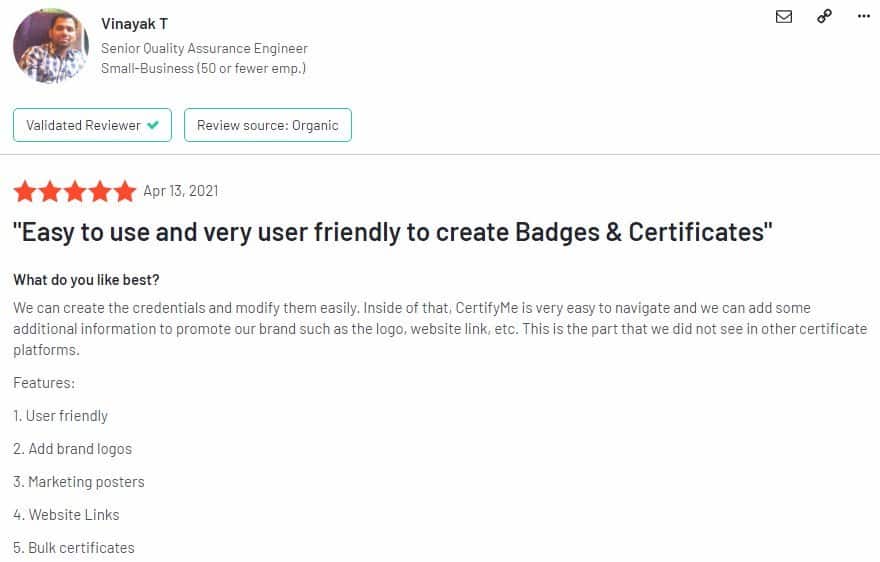Open the reviewer name Vinayak T

pos(134,24)
